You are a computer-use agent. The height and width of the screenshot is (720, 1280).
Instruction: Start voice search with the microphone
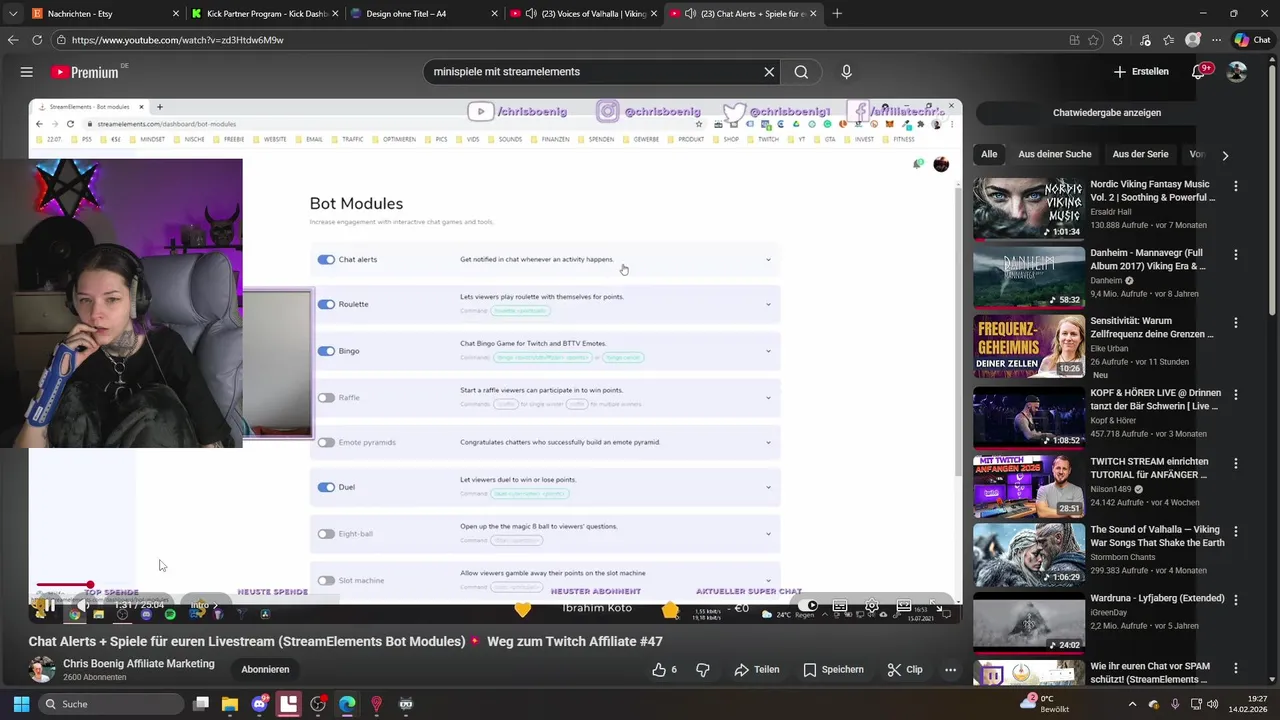click(x=846, y=72)
